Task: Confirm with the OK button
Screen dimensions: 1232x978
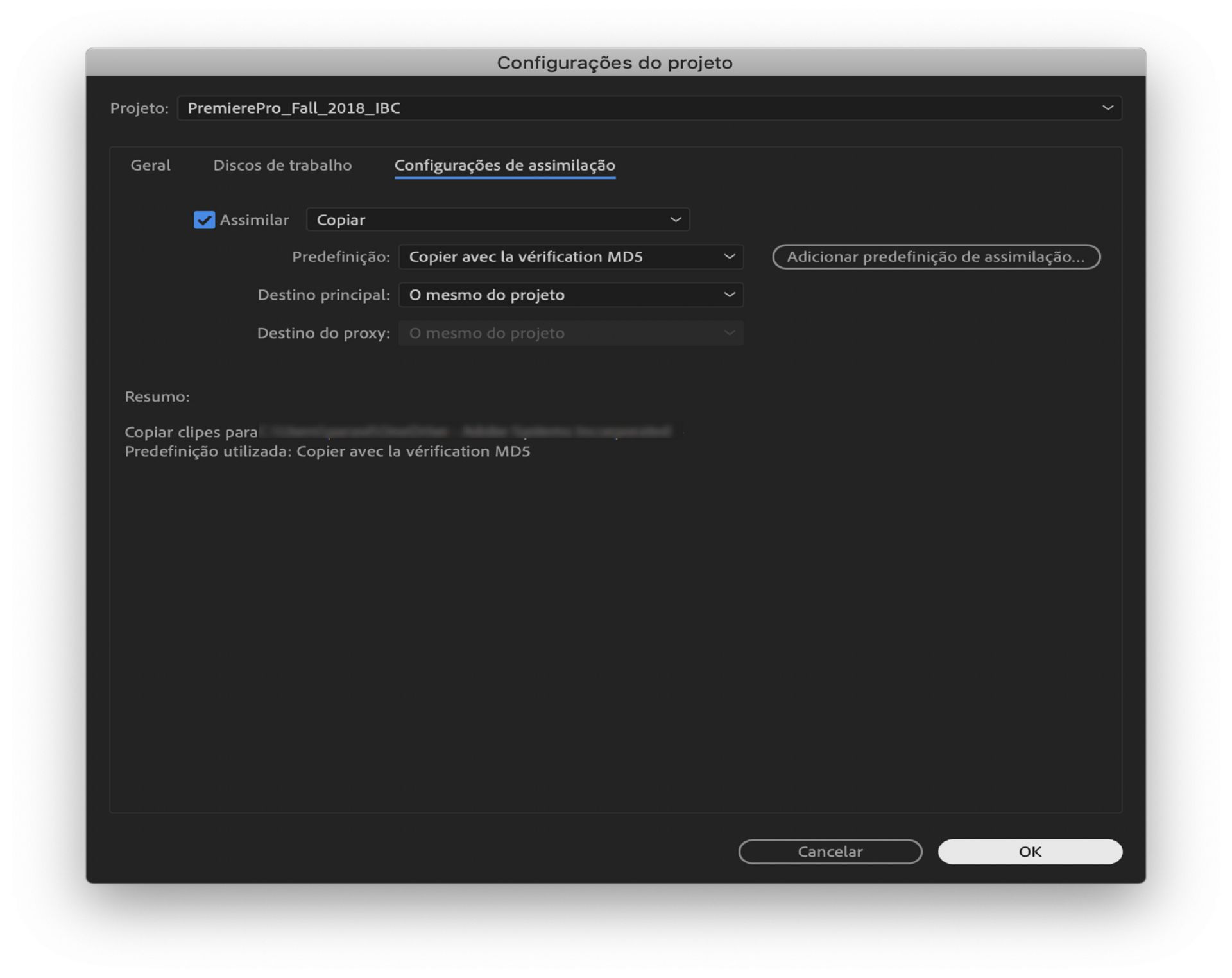Action: click(x=1029, y=851)
